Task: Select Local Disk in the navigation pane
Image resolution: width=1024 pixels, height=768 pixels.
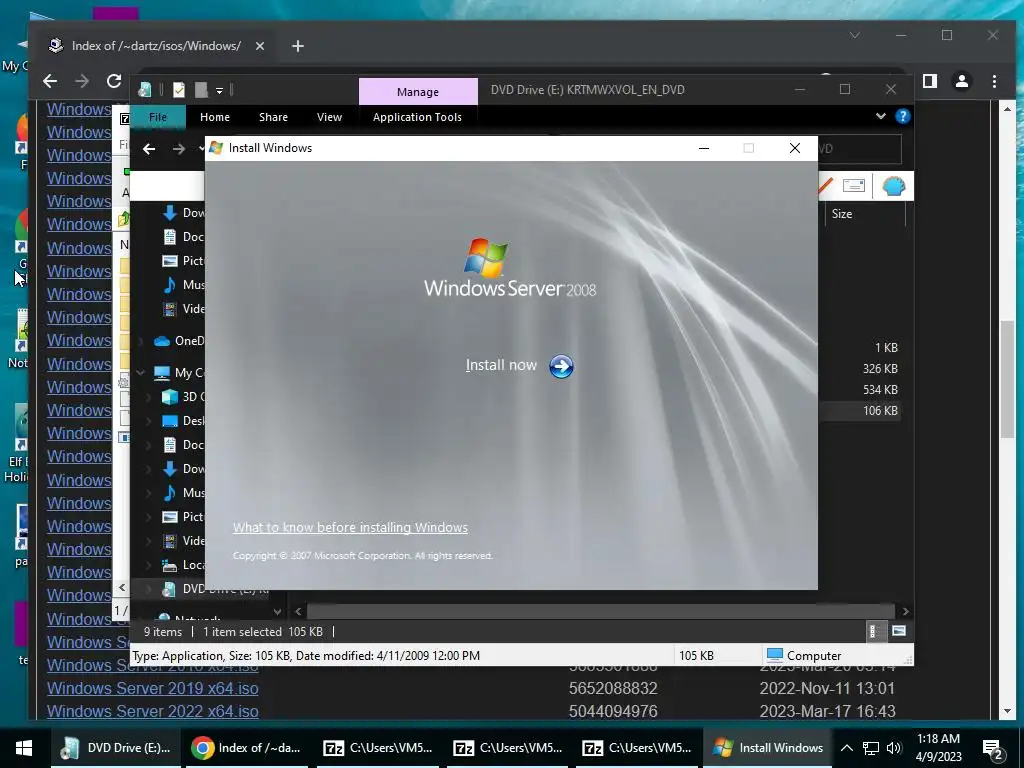Action: 183,565
